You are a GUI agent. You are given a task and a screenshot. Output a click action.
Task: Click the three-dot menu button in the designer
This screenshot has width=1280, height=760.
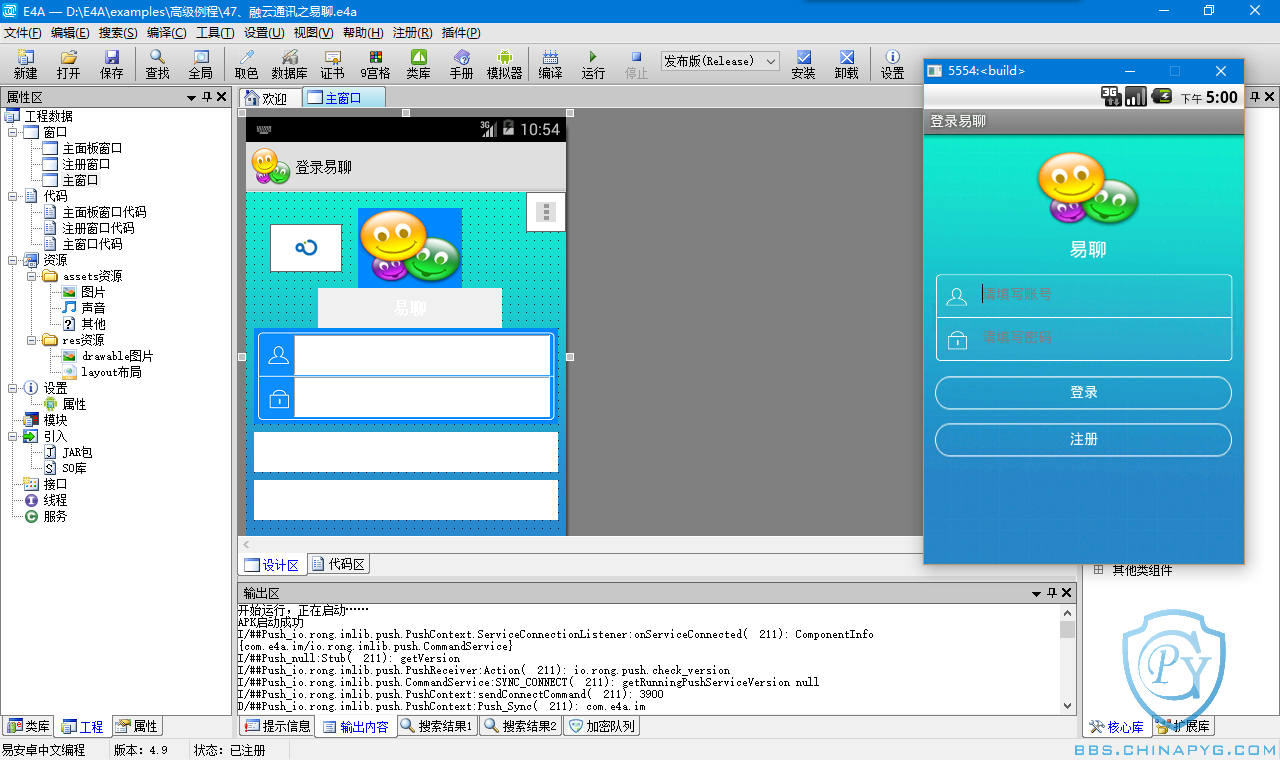click(x=545, y=212)
